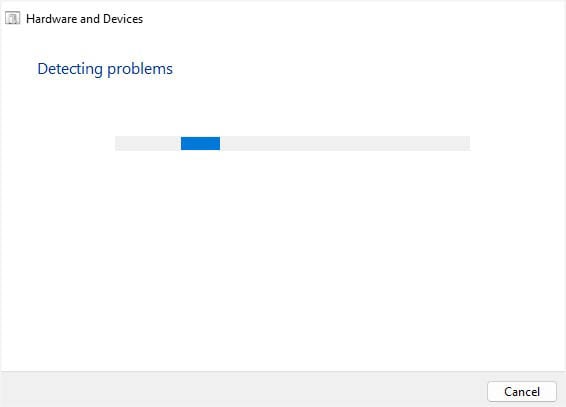
Task: Click the word "Devices" in the title
Action: click(x=123, y=19)
